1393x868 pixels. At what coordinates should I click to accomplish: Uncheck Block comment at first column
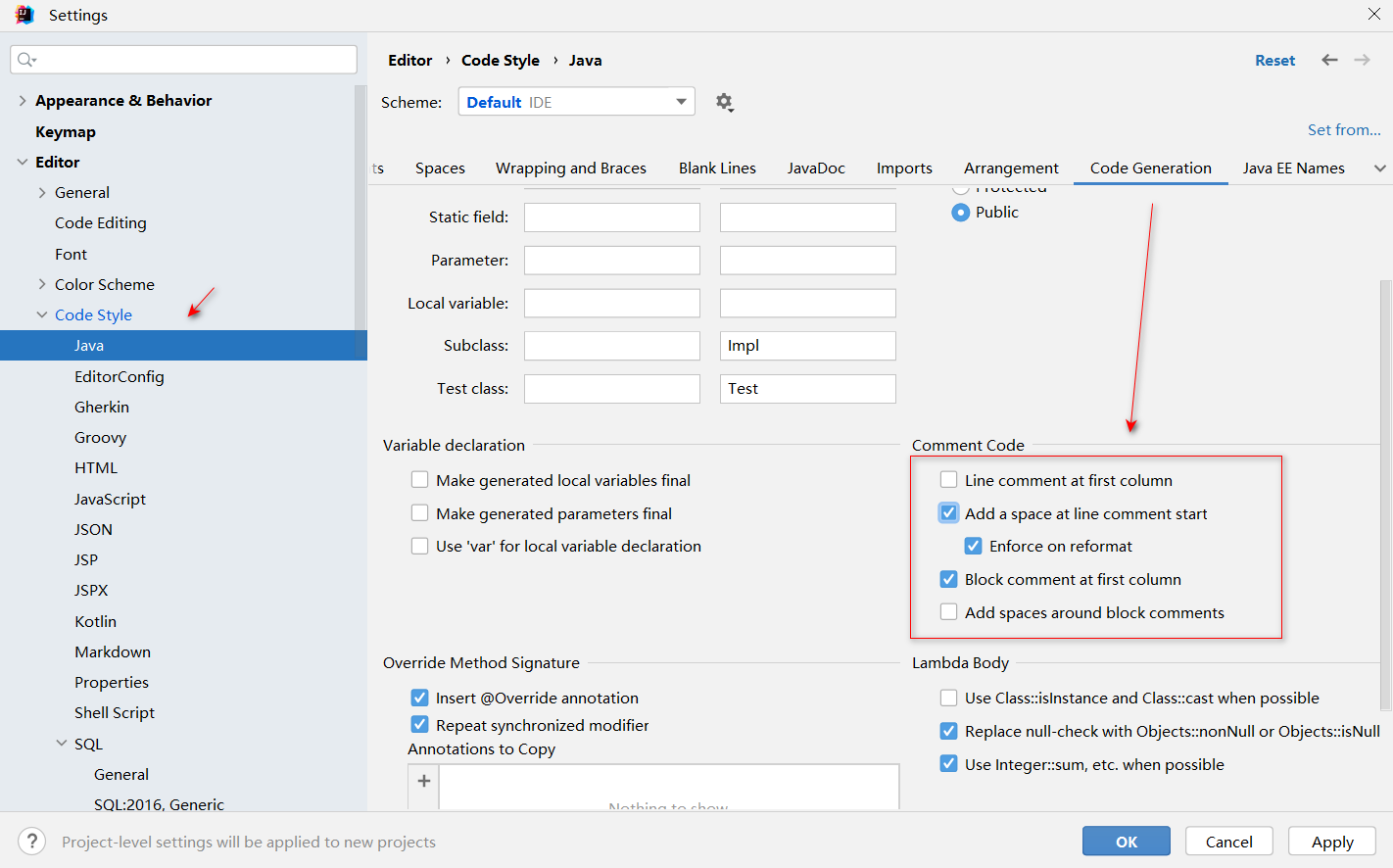948,580
